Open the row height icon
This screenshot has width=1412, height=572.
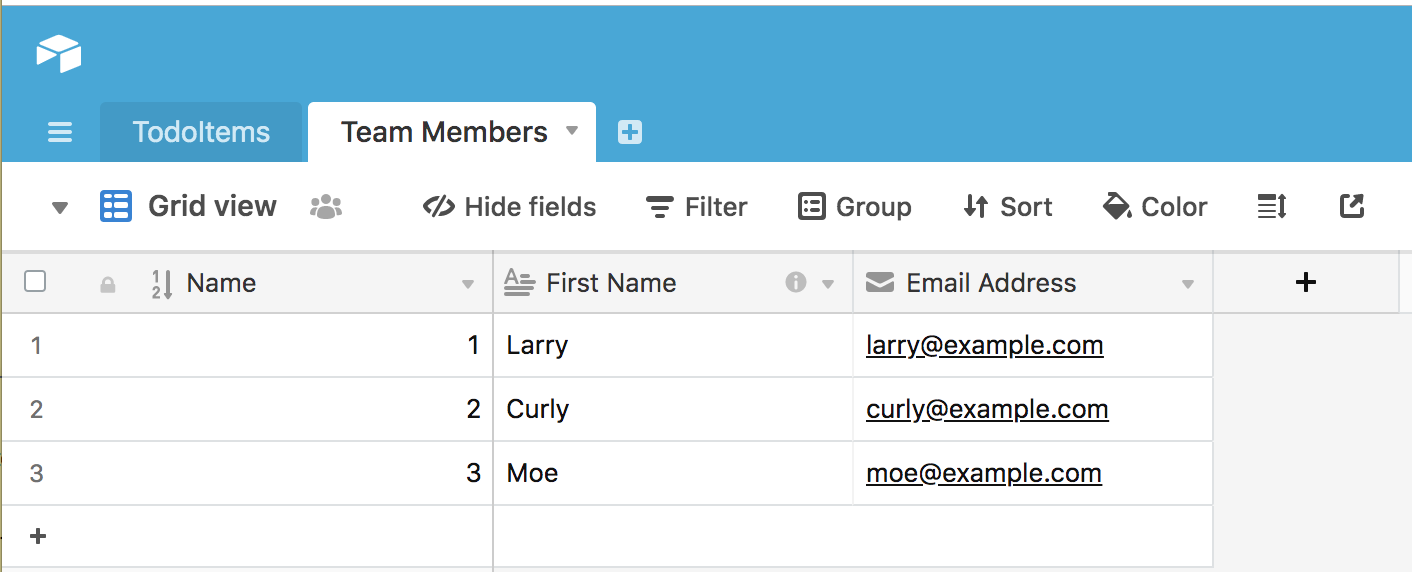coord(1272,207)
